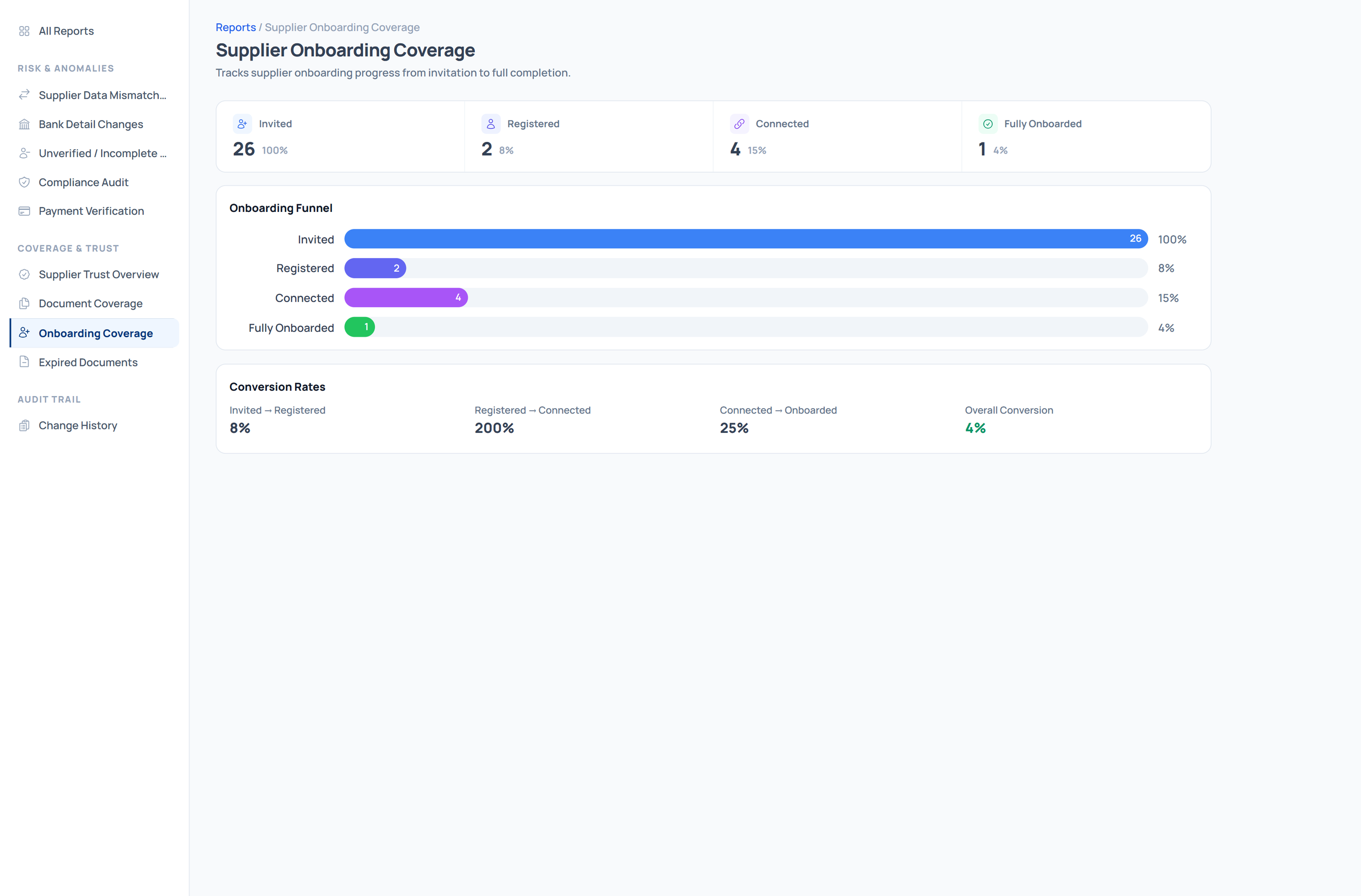The image size is (1361, 896).
Task: Click the blue Invited funnel bar
Action: pos(746,239)
